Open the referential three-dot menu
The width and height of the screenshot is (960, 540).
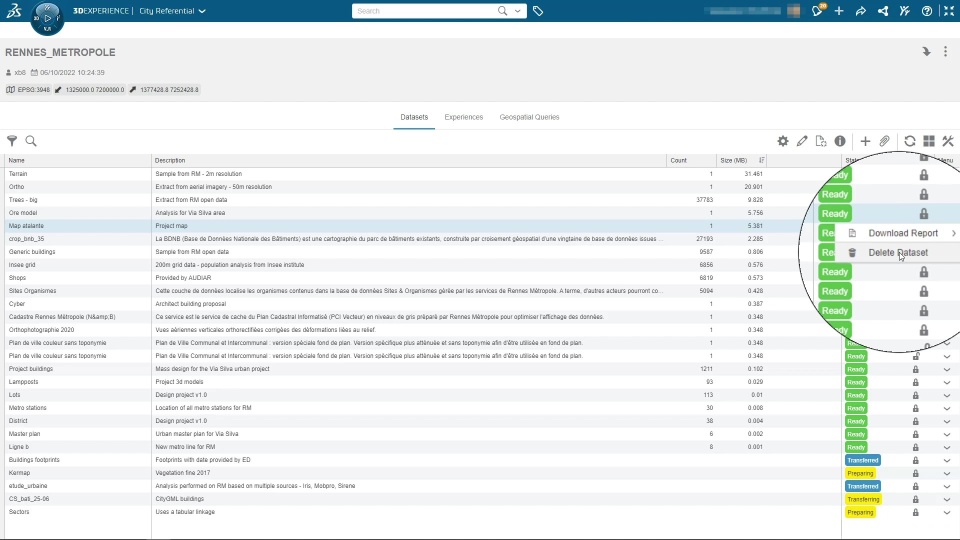(x=945, y=52)
